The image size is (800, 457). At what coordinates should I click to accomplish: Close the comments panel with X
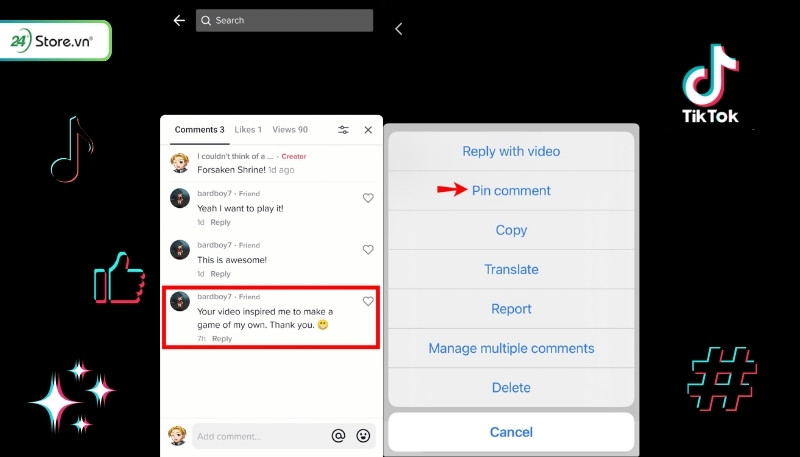[x=368, y=130]
